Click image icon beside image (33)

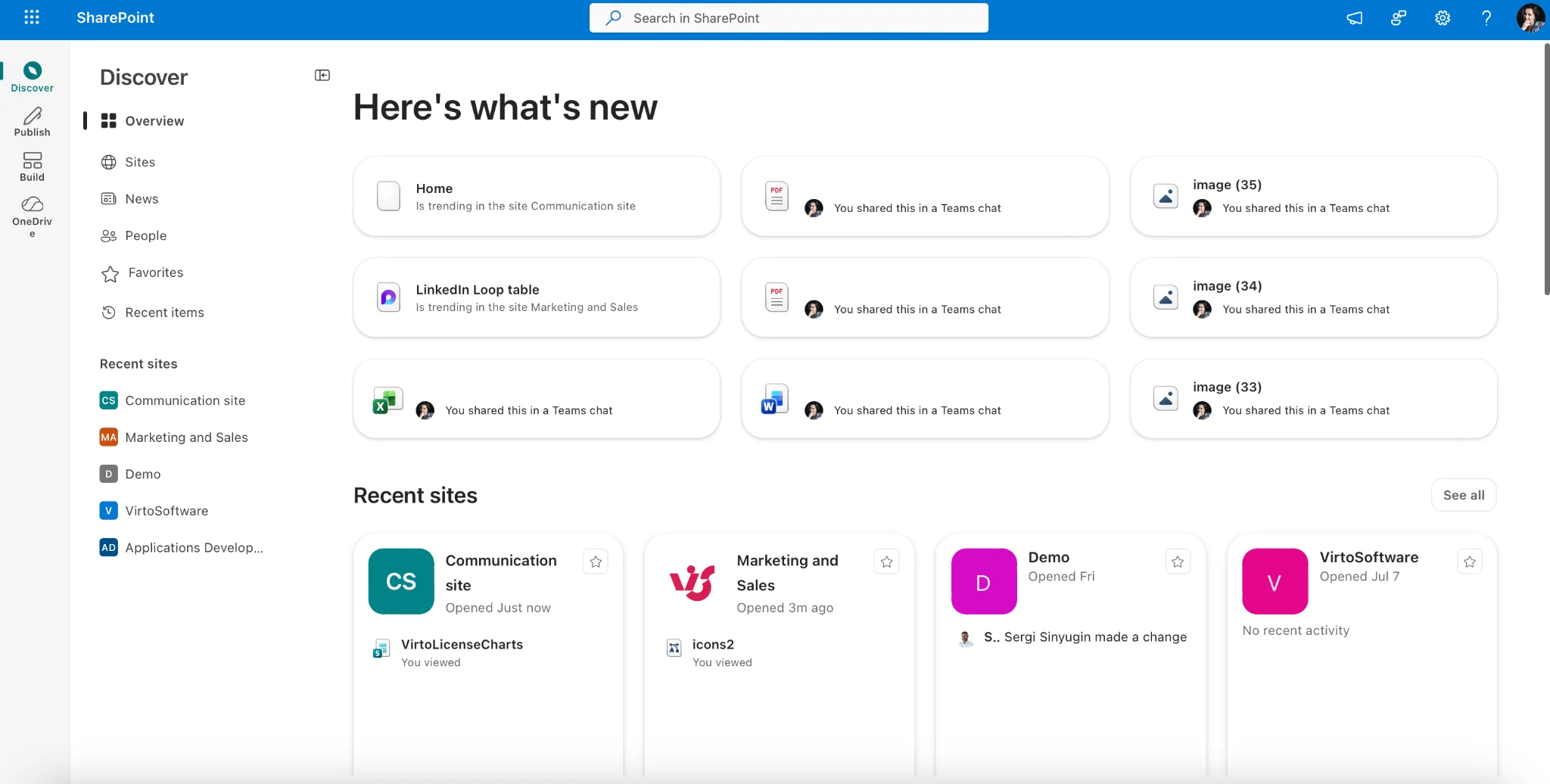(1166, 398)
